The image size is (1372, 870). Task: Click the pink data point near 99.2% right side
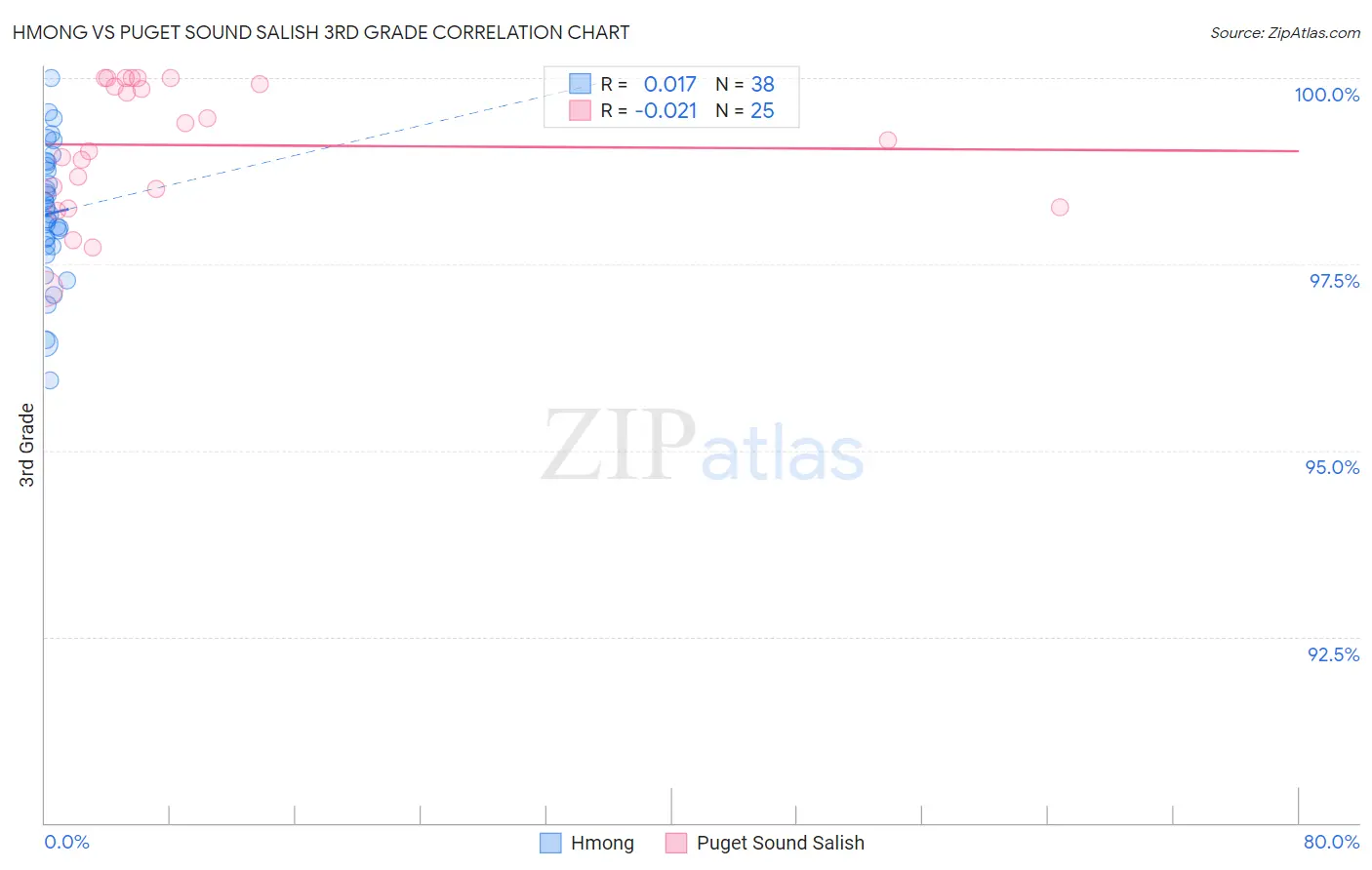tap(888, 139)
